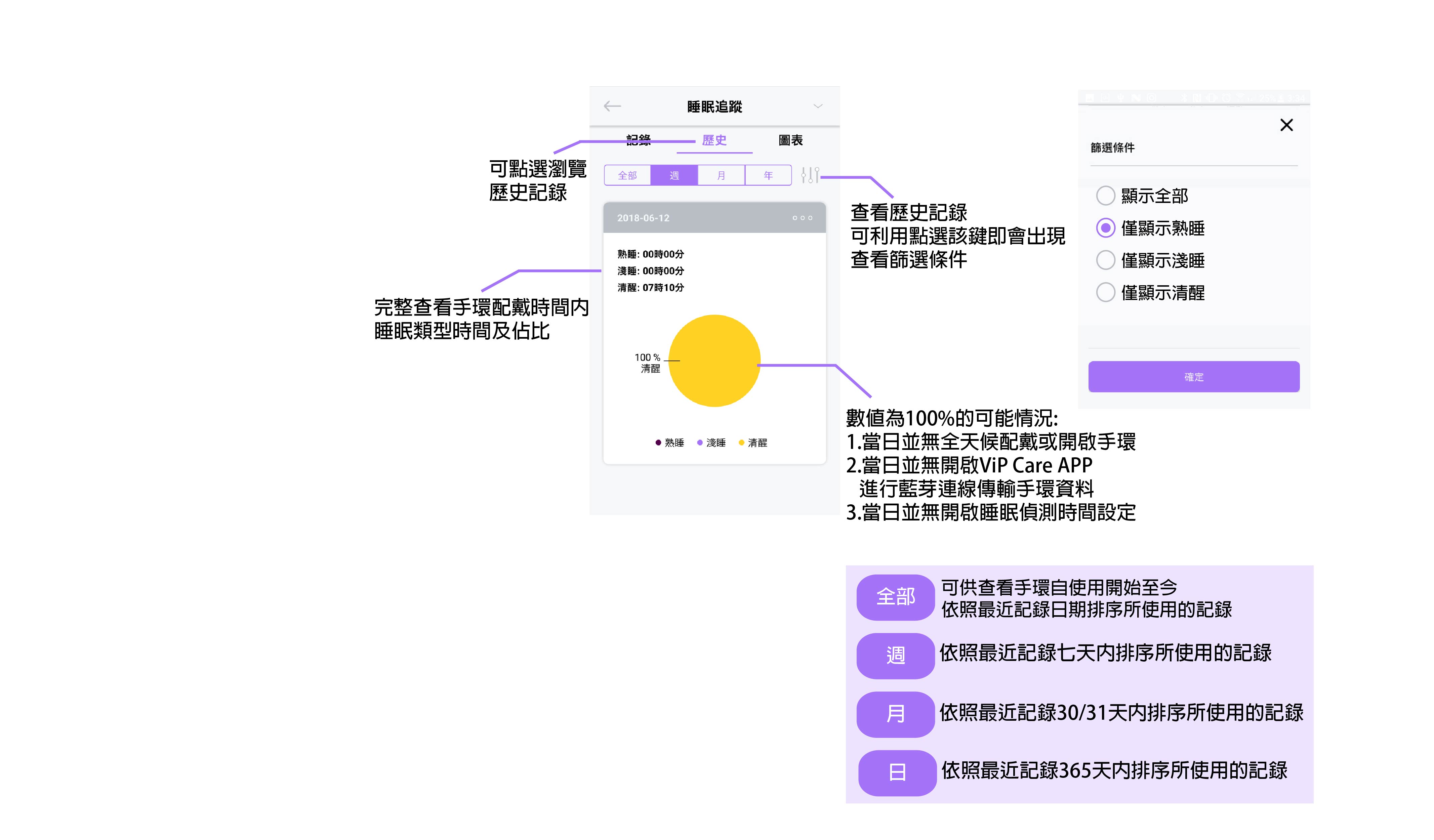Select the 年 range filter

click(768, 175)
